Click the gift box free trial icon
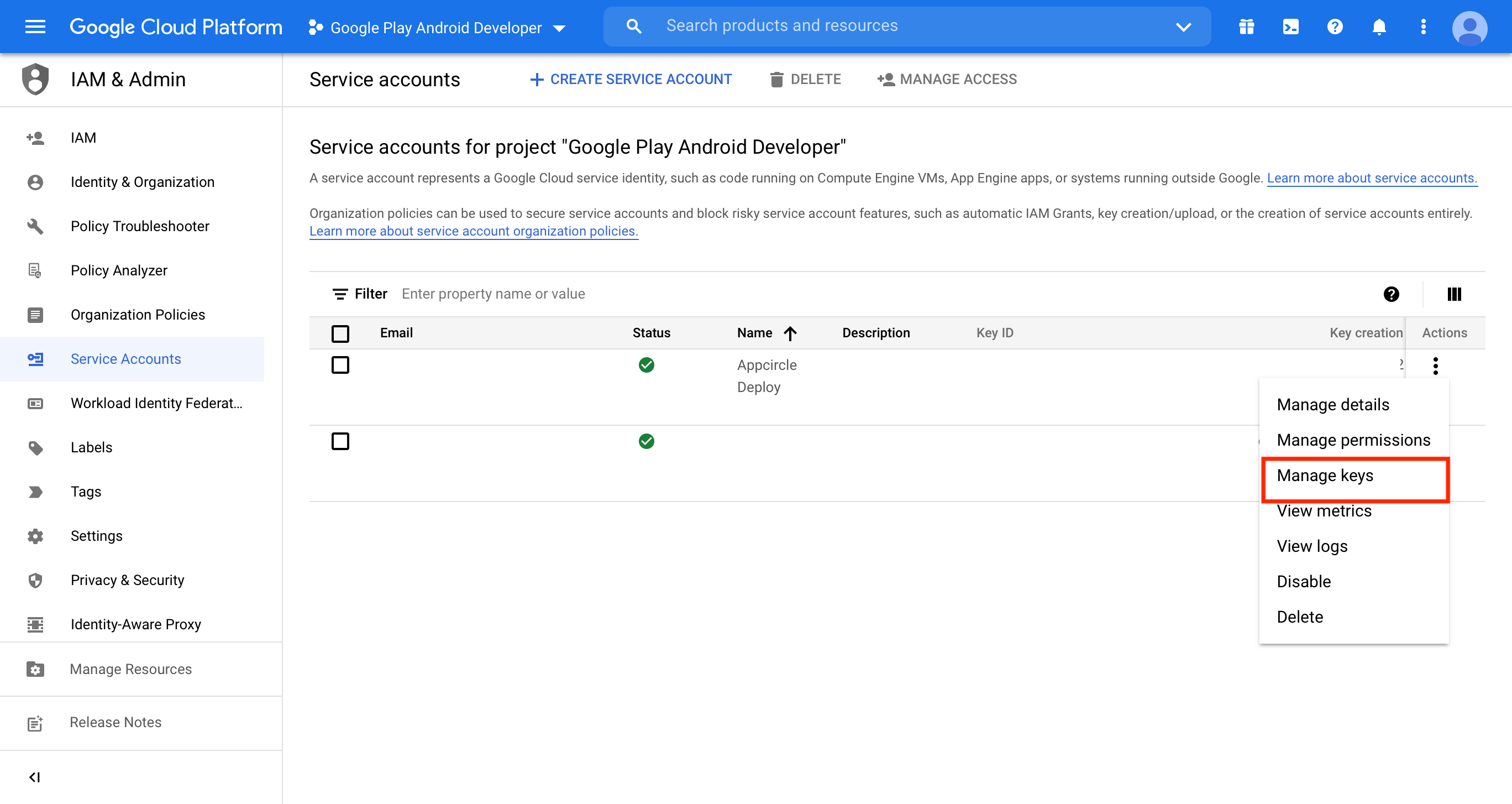Viewport: 1512px width, 804px height. coord(1246,27)
